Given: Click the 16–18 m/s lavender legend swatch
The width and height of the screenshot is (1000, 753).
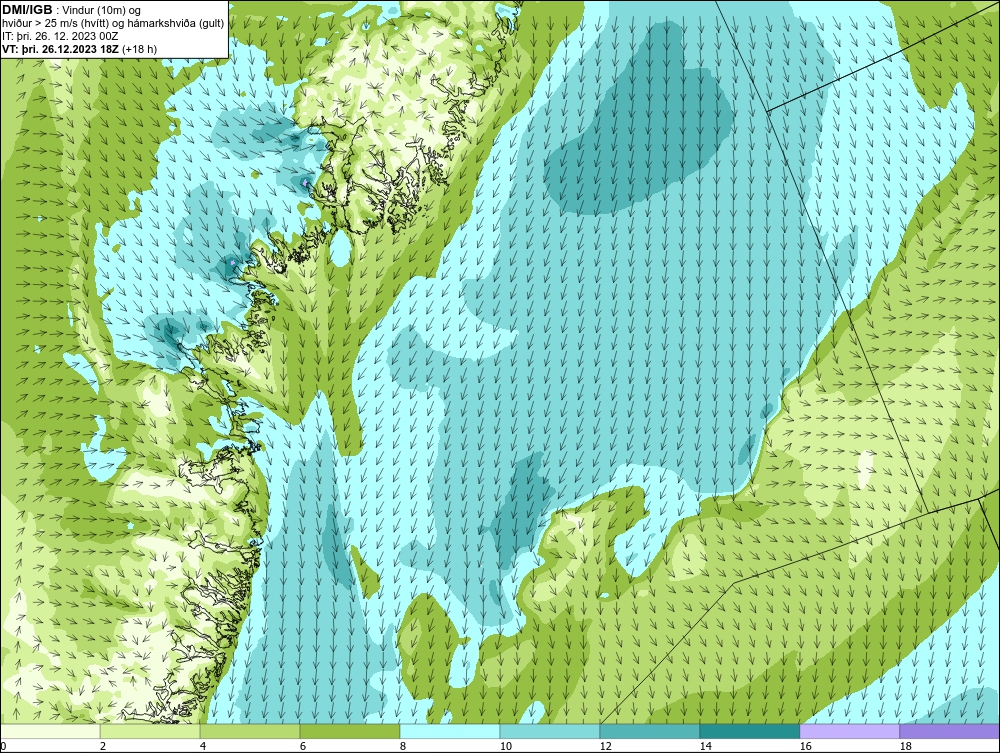Looking at the screenshot, I should [849, 731].
